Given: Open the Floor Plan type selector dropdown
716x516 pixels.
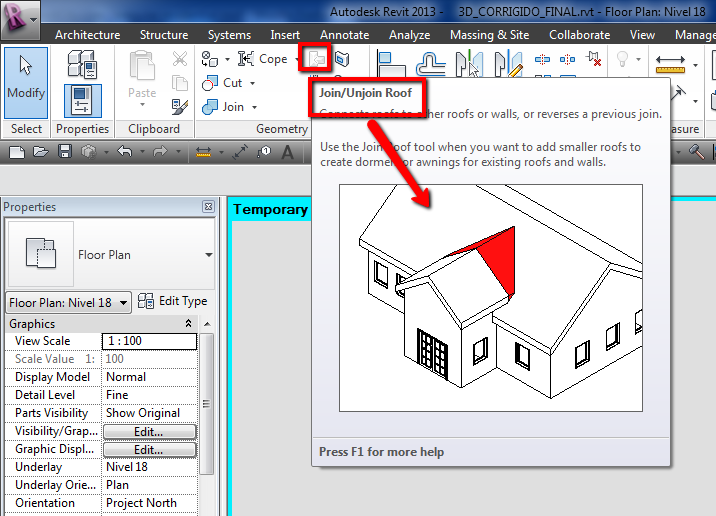Looking at the screenshot, I should point(209,254).
